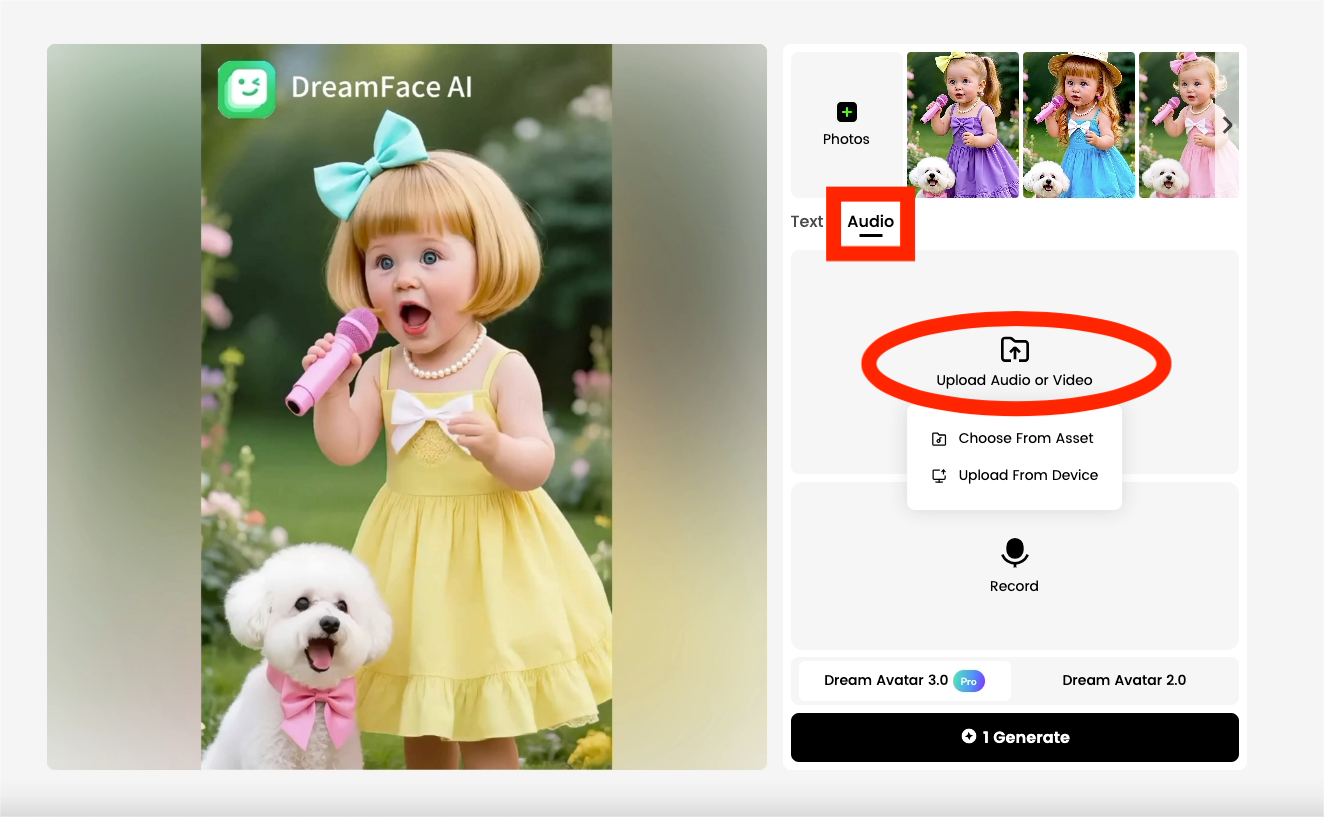Select the Dream Avatar 3.0 option
The image size is (1324, 817).
tap(885, 680)
